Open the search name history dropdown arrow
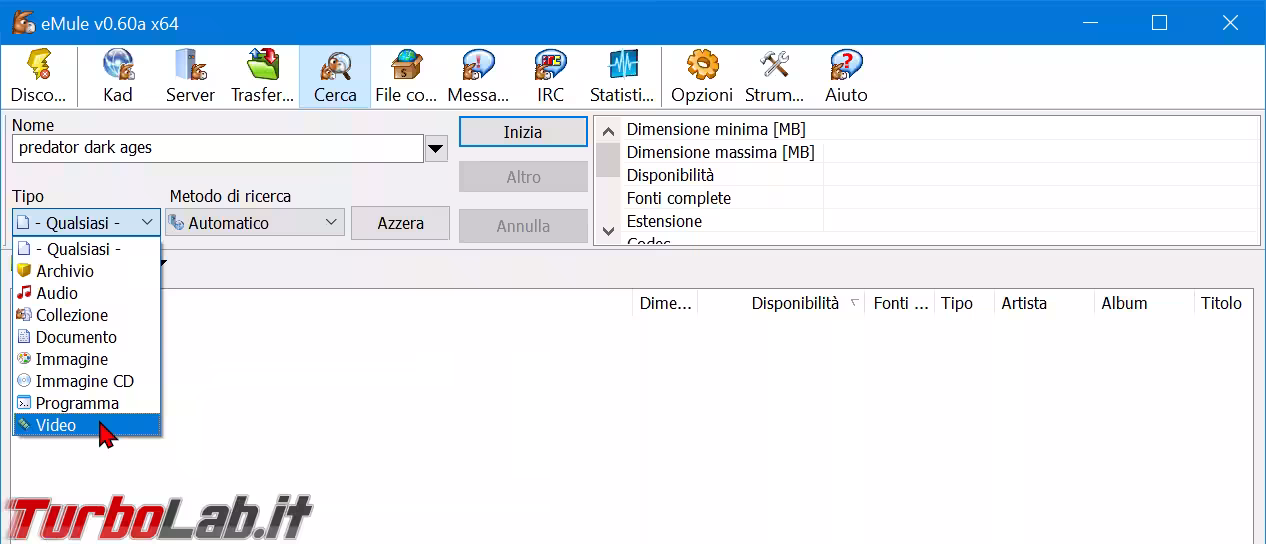Image resolution: width=1266 pixels, height=544 pixels. click(436, 150)
